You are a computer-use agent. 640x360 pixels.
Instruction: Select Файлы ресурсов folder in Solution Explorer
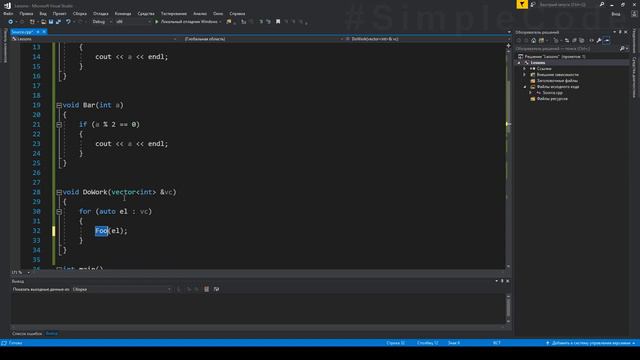[552, 99]
